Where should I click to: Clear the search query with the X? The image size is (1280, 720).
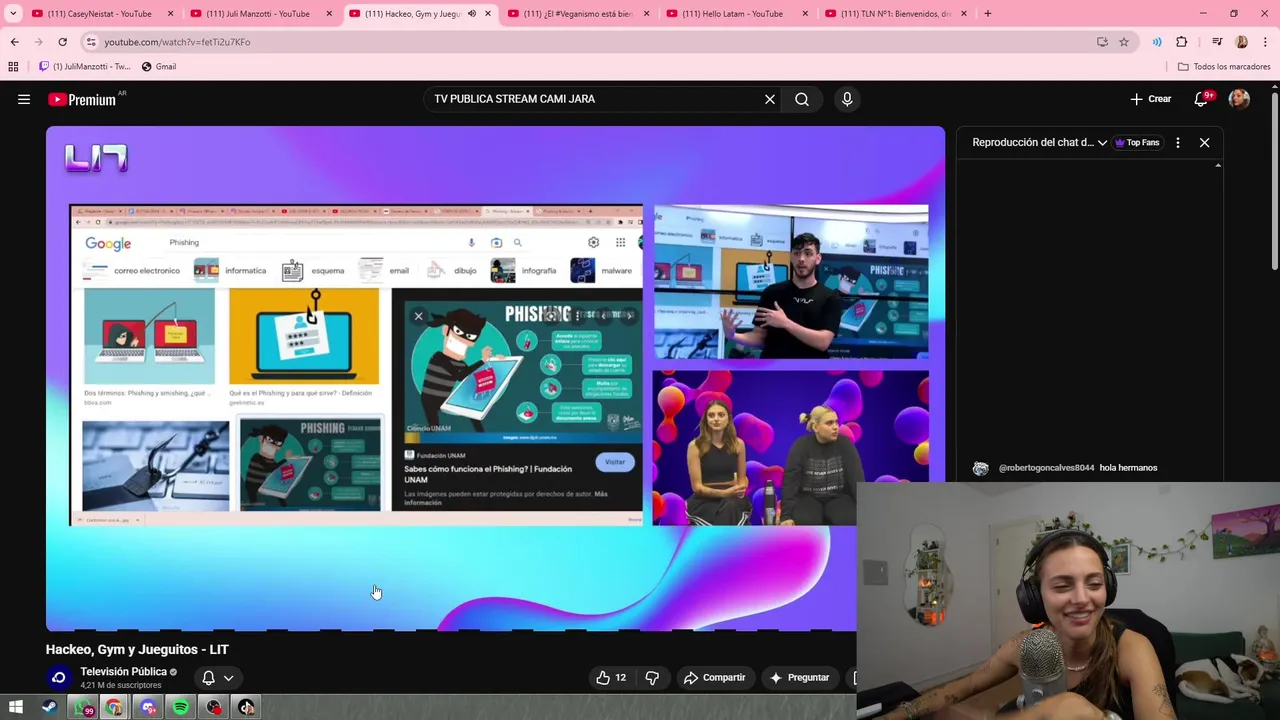pos(770,99)
